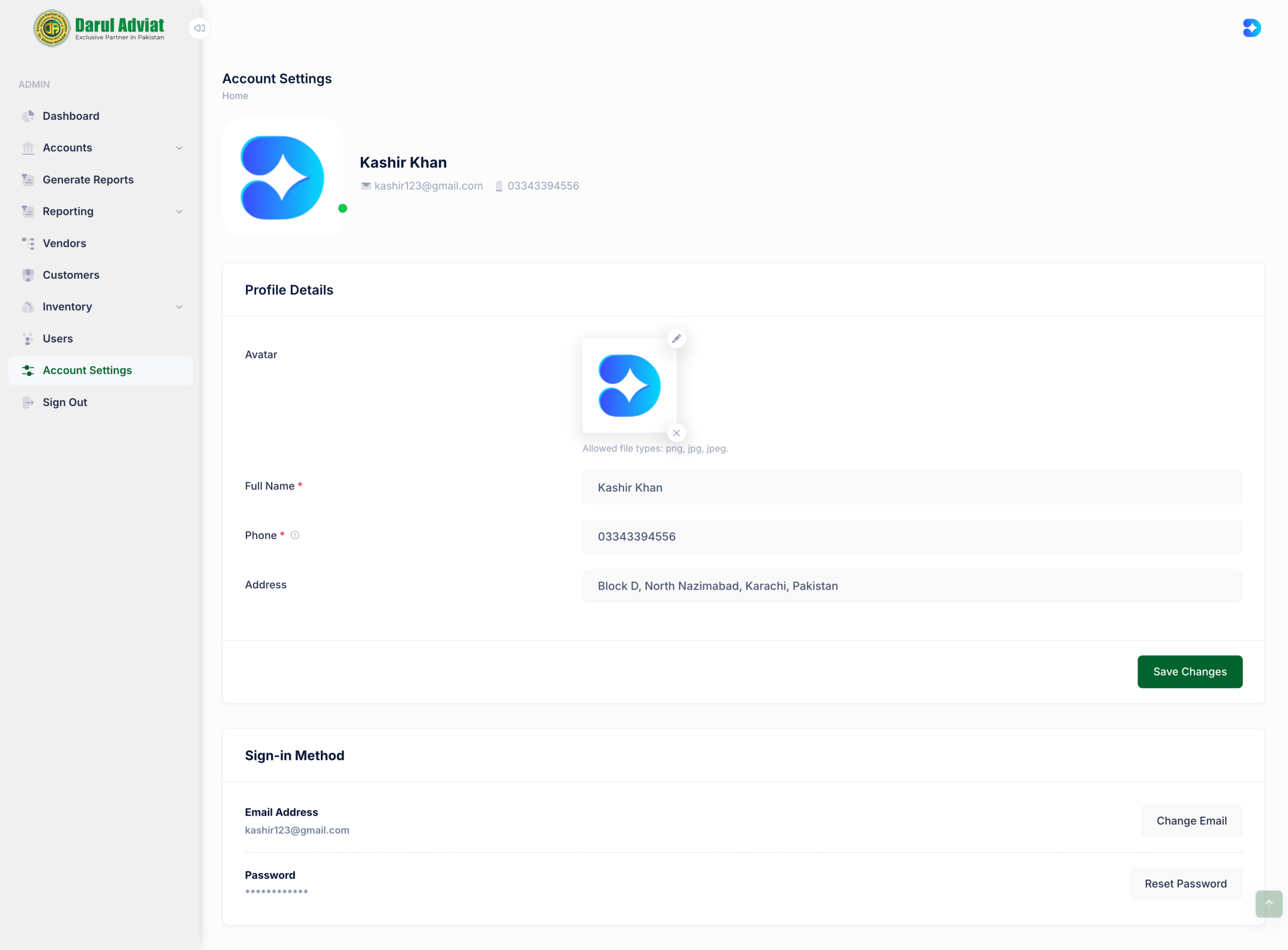Go to Customers page
The height and width of the screenshot is (950, 1288).
[100, 275]
